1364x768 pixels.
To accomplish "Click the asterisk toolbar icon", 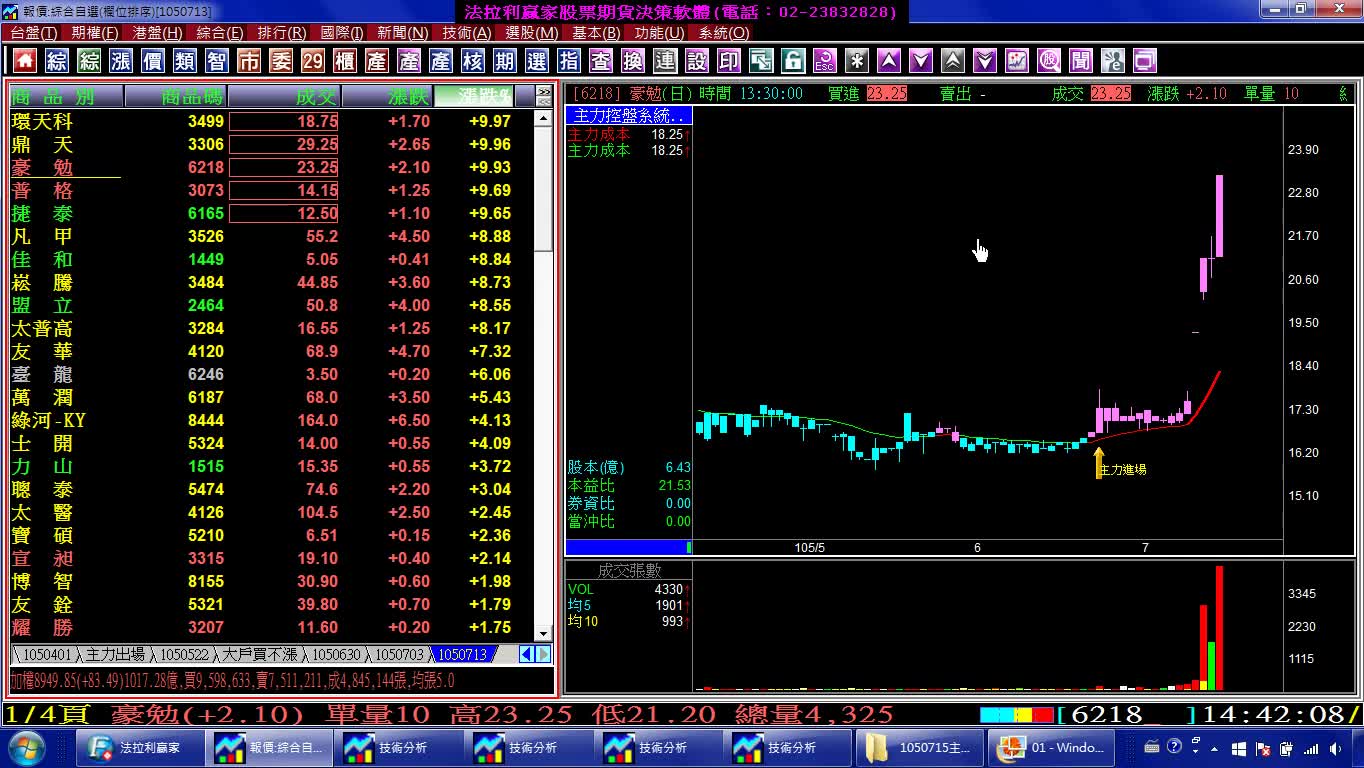I will 857,61.
